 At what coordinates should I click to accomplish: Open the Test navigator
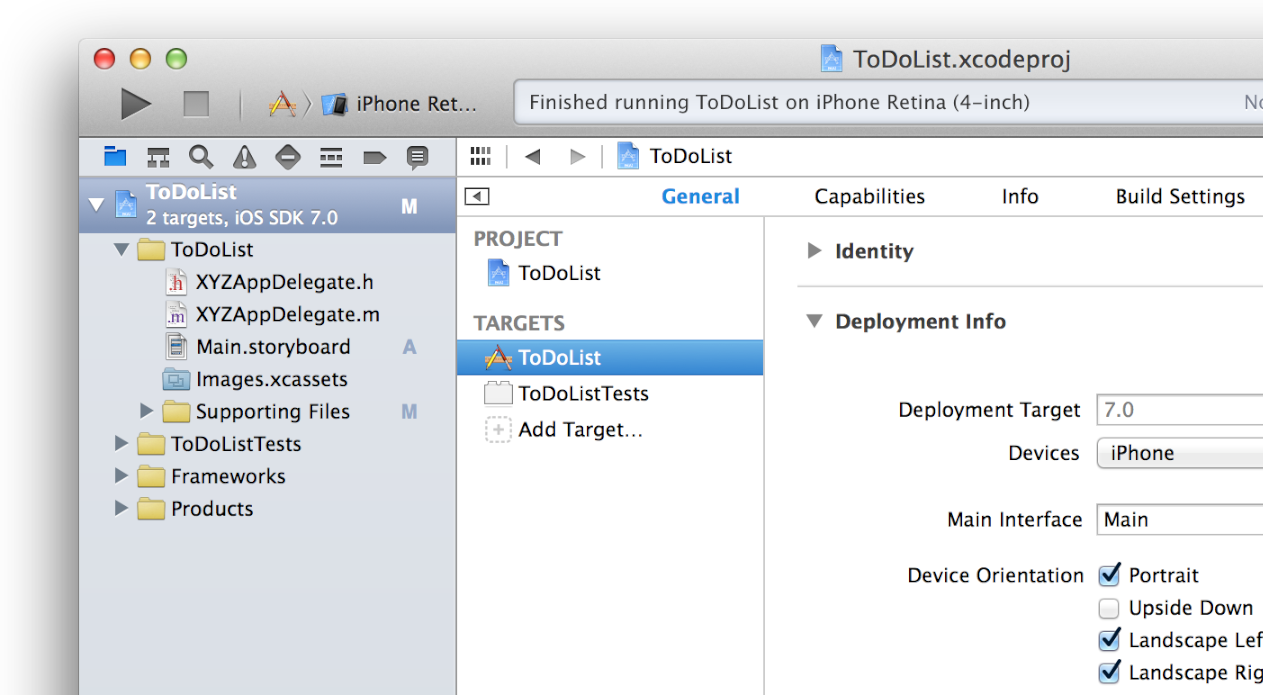tap(288, 157)
